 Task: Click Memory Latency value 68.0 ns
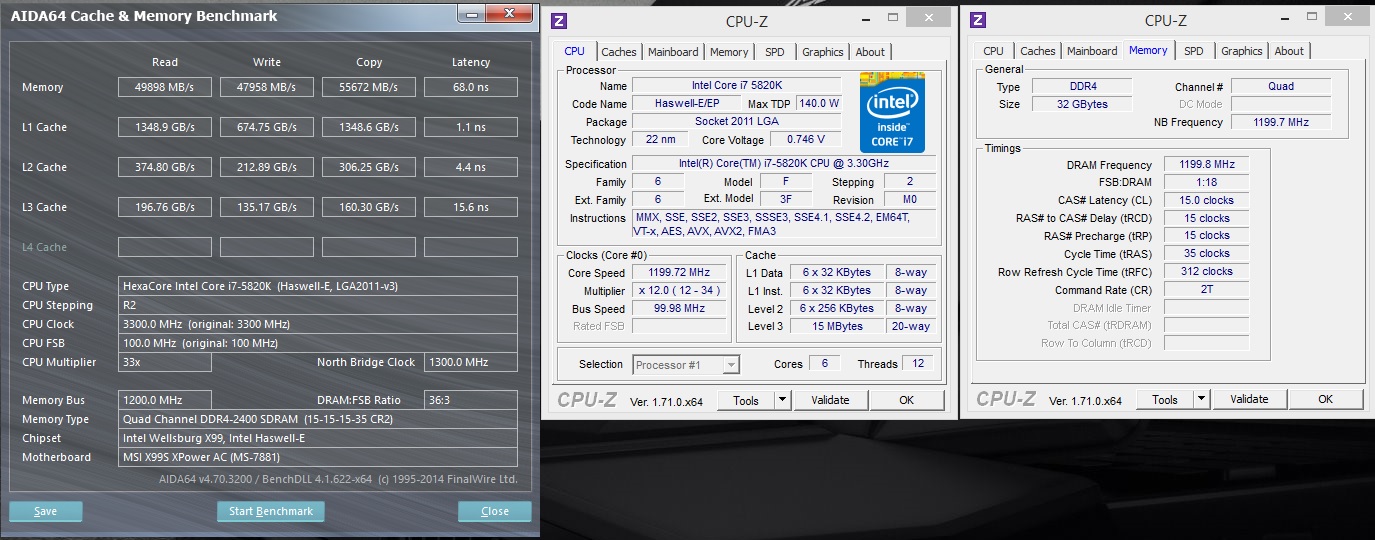[471, 87]
